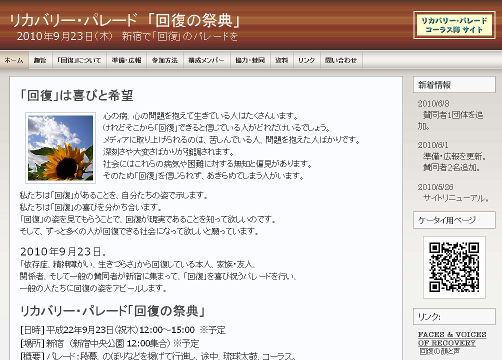Switch to 構成メンバー tab
The height and width of the screenshot is (360, 502).
[207, 60]
